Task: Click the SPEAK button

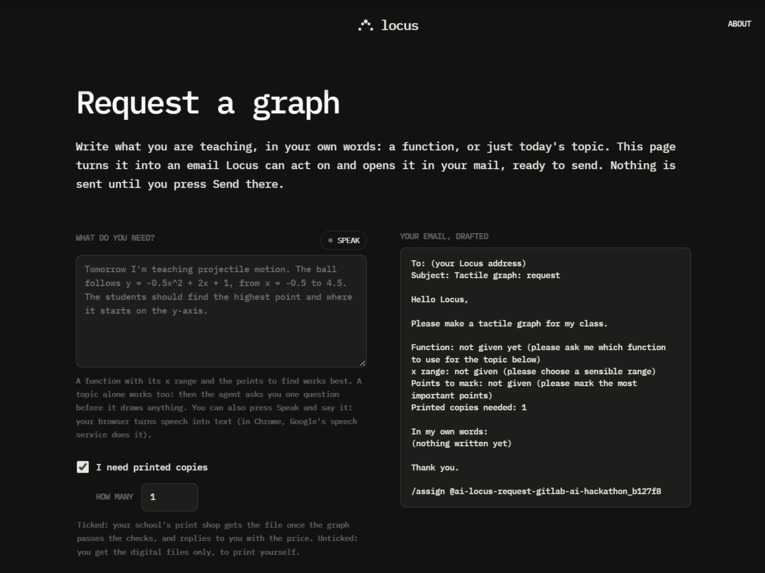Action: (x=343, y=240)
